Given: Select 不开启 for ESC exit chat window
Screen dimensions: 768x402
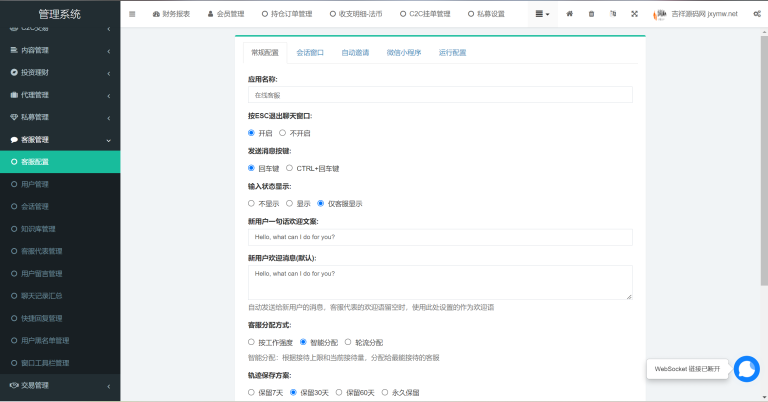Looking at the screenshot, I should point(283,132).
